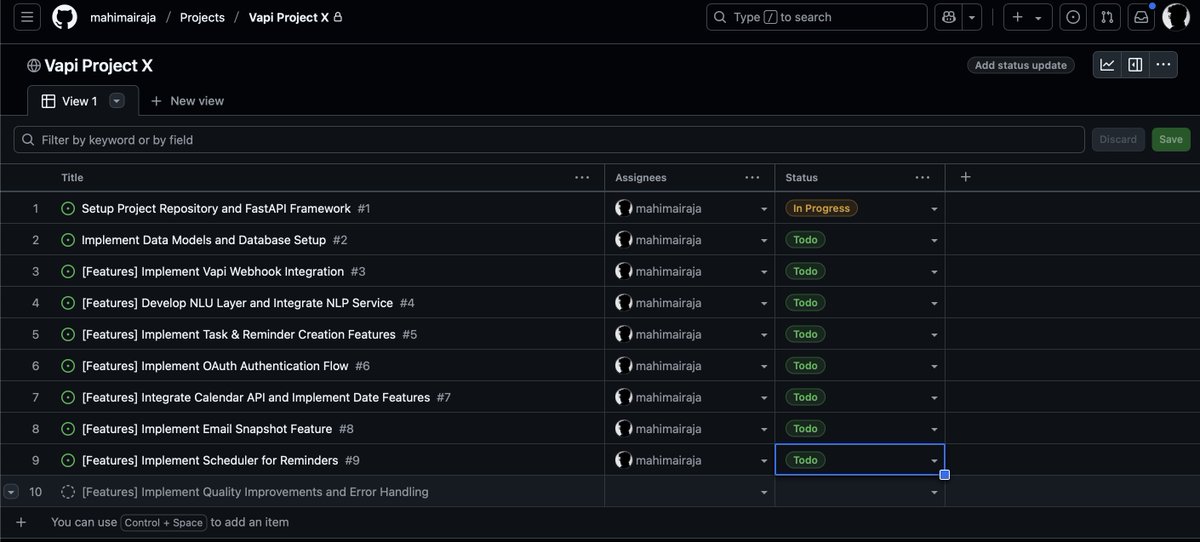Open the Copilot chat icon

(x=947, y=17)
